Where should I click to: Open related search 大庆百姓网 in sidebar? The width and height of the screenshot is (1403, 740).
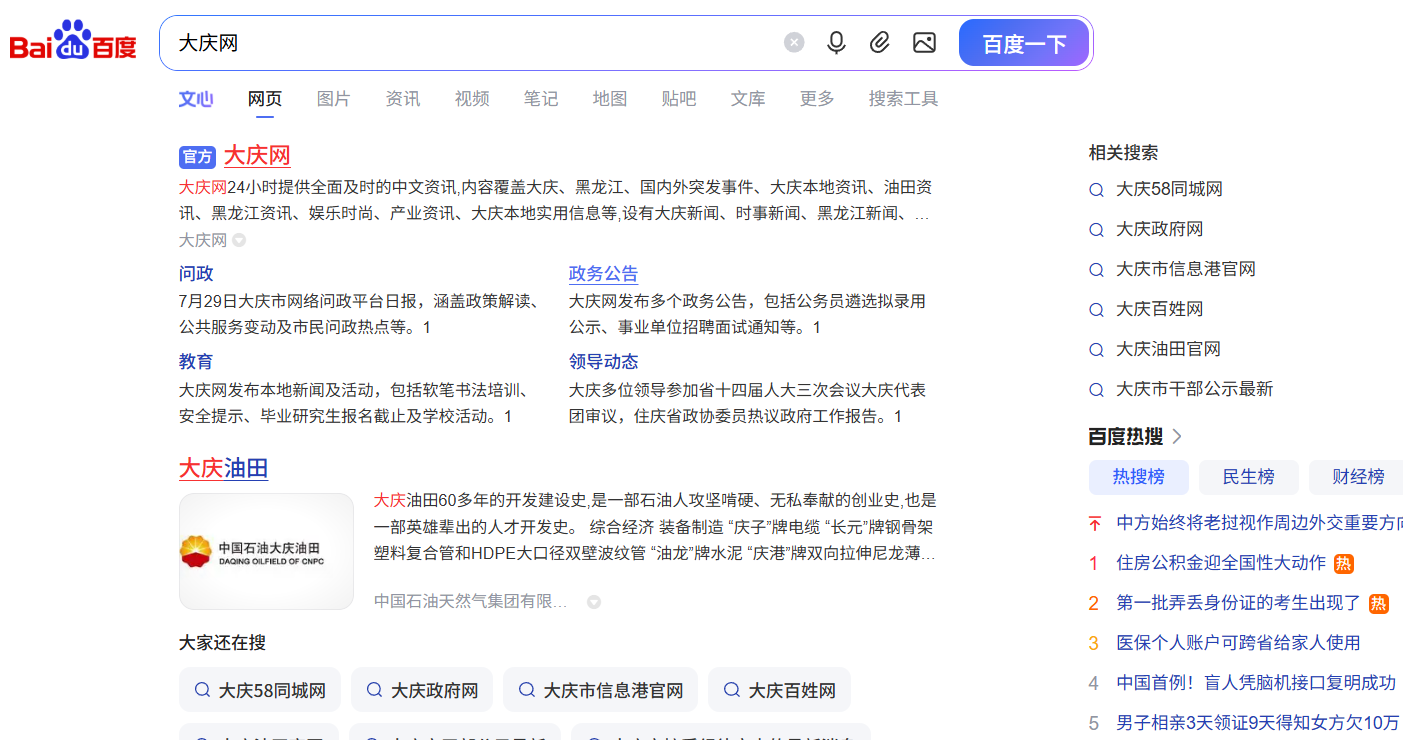(1159, 309)
